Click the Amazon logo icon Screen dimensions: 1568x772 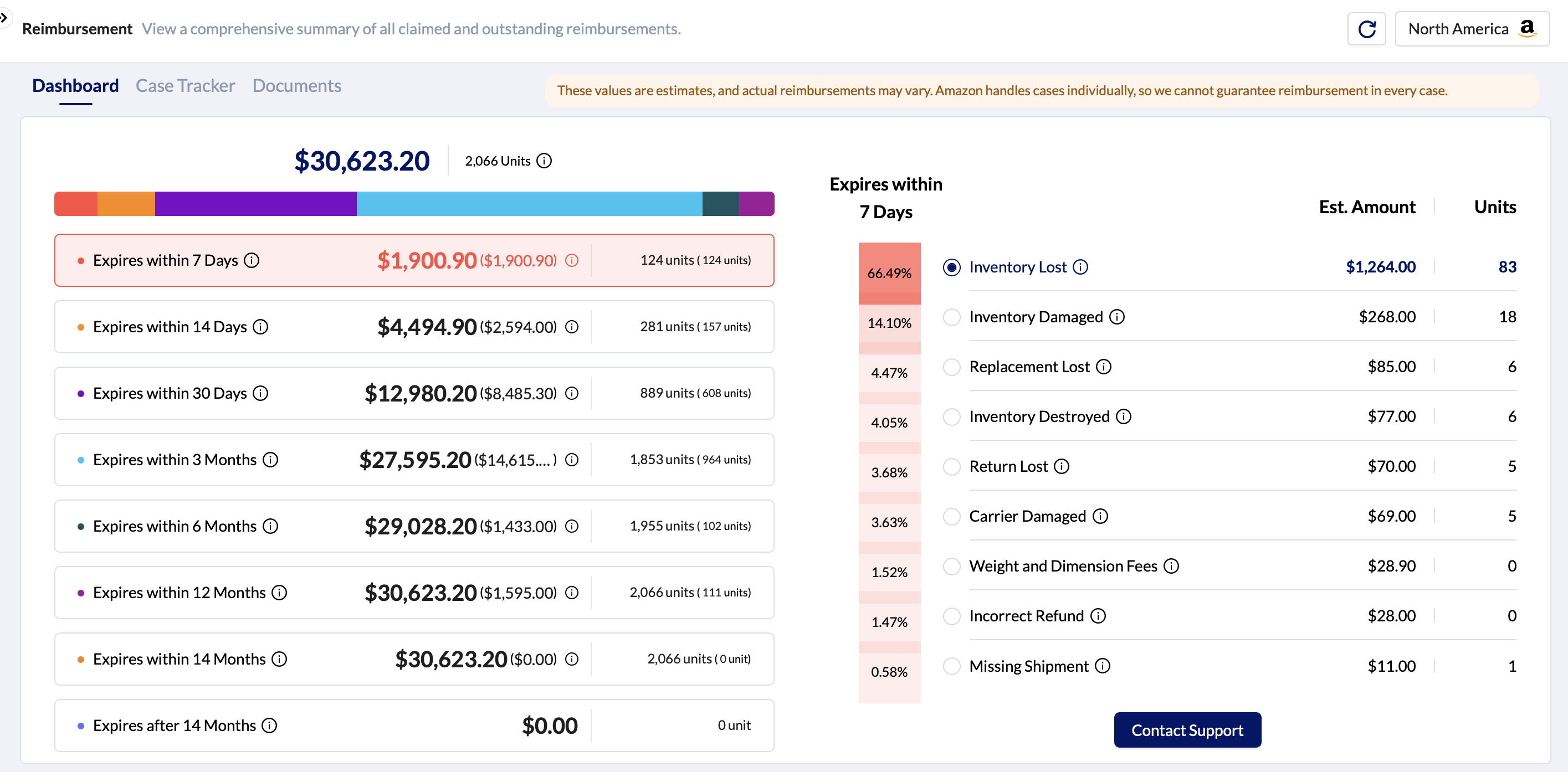(x=1527, y=29)
